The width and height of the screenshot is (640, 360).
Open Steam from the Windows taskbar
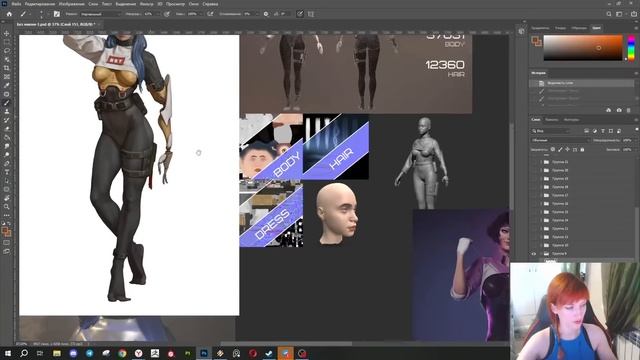[x=269, y=353]
